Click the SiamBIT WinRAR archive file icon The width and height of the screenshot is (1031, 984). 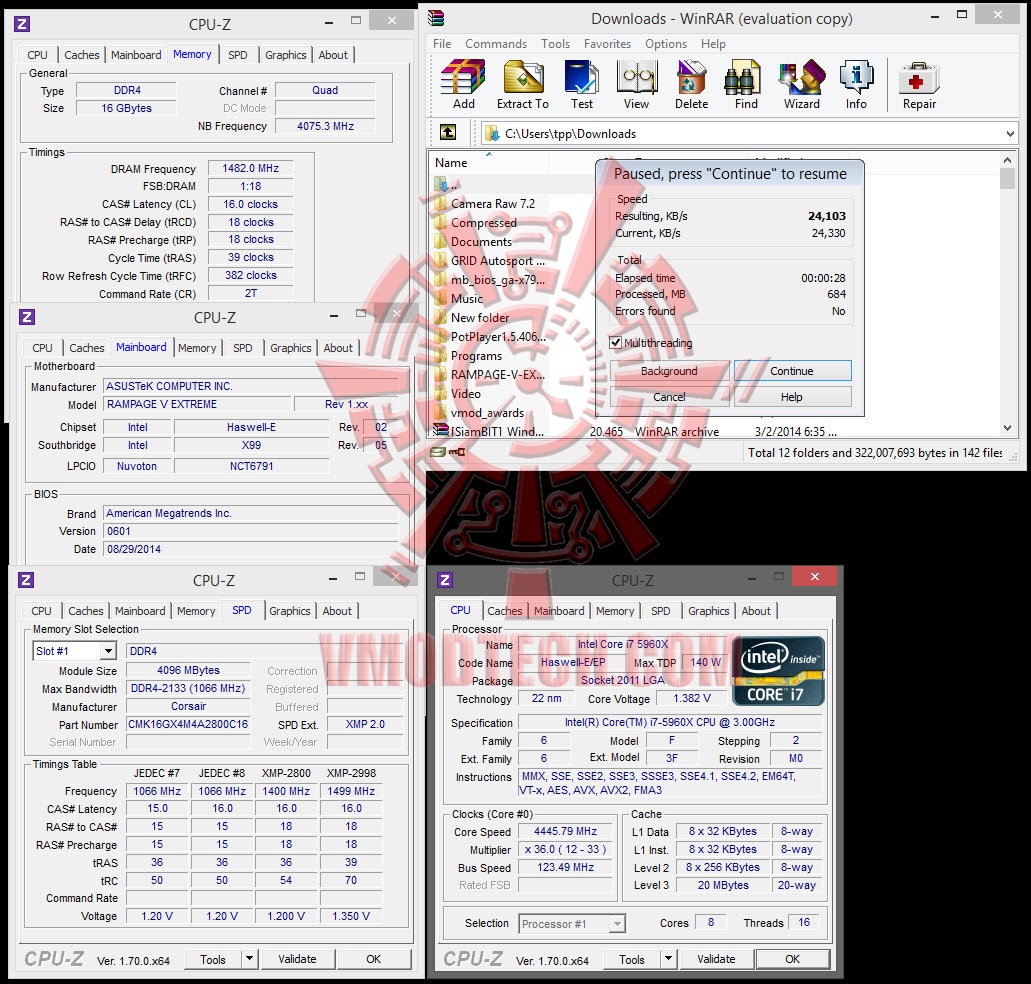(440, 431)
